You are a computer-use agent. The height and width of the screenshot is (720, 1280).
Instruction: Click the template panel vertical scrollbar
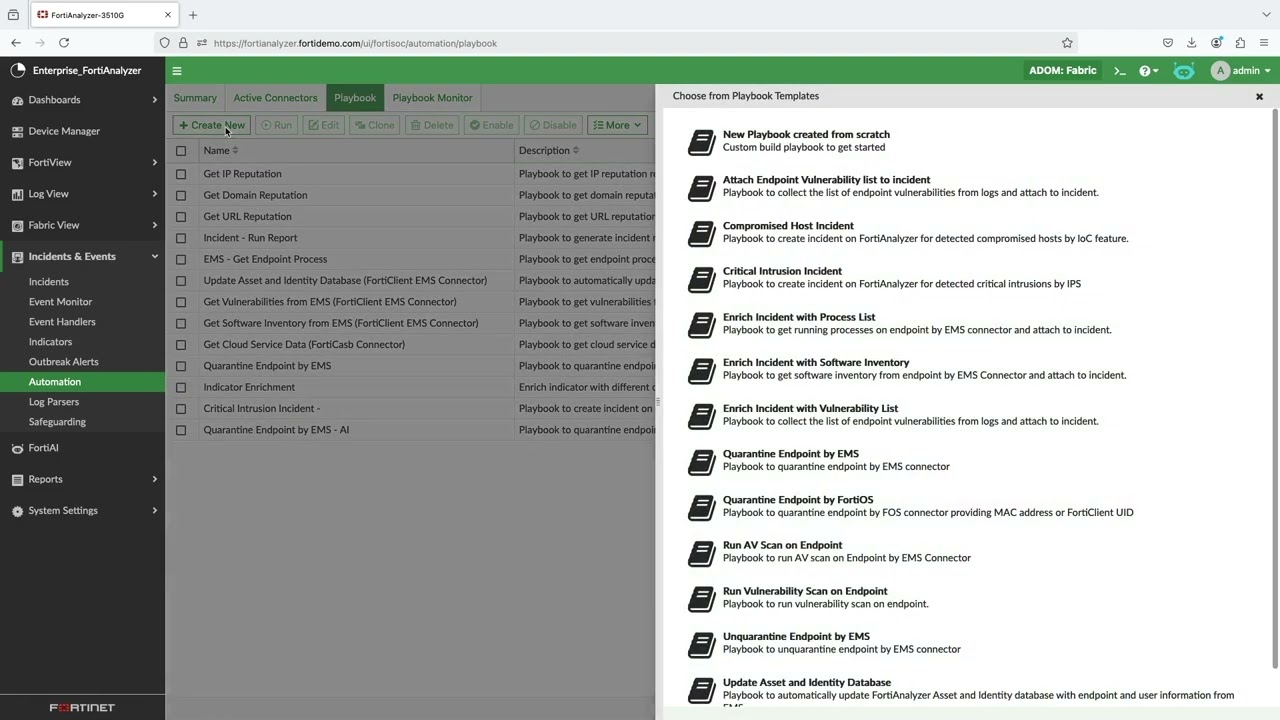point(1275,390)
